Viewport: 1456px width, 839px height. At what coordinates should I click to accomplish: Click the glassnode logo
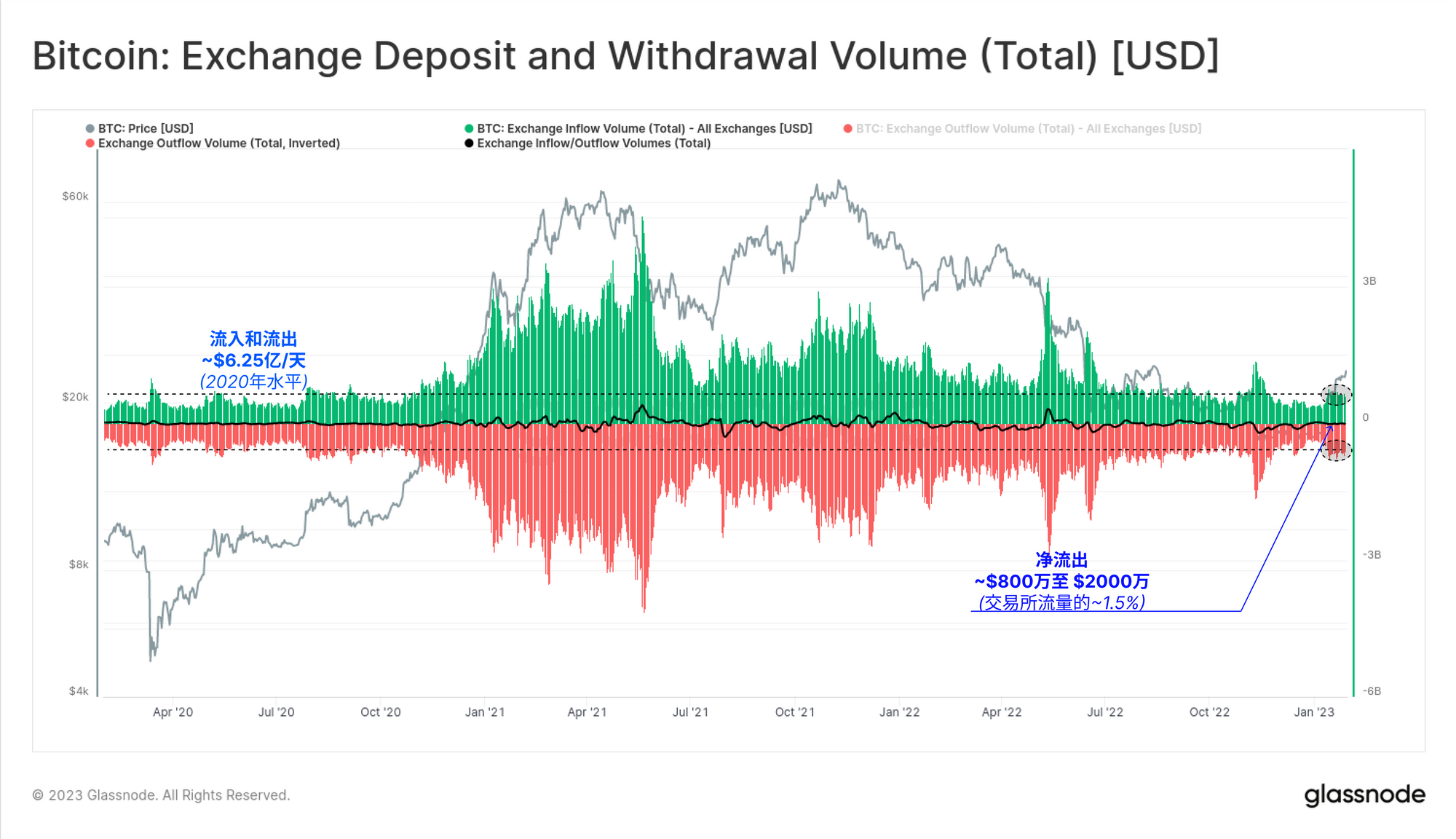point(1364,795)
